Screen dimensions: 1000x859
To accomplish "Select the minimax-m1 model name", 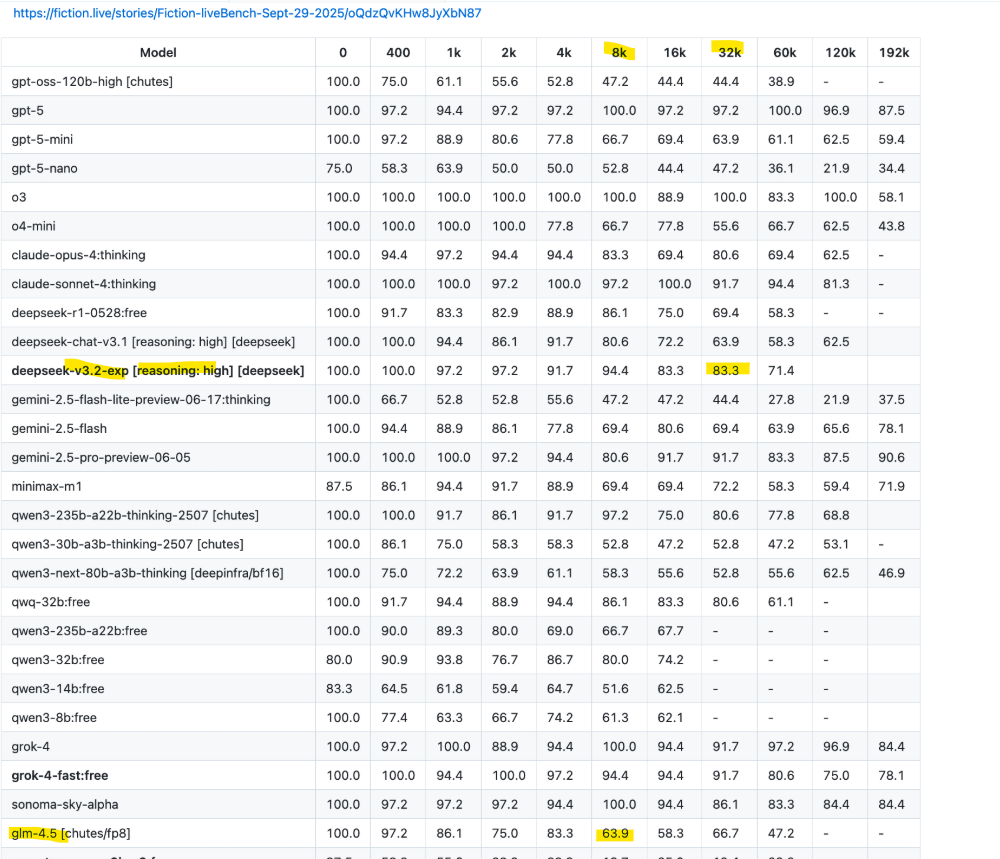I will coord(47,487).
